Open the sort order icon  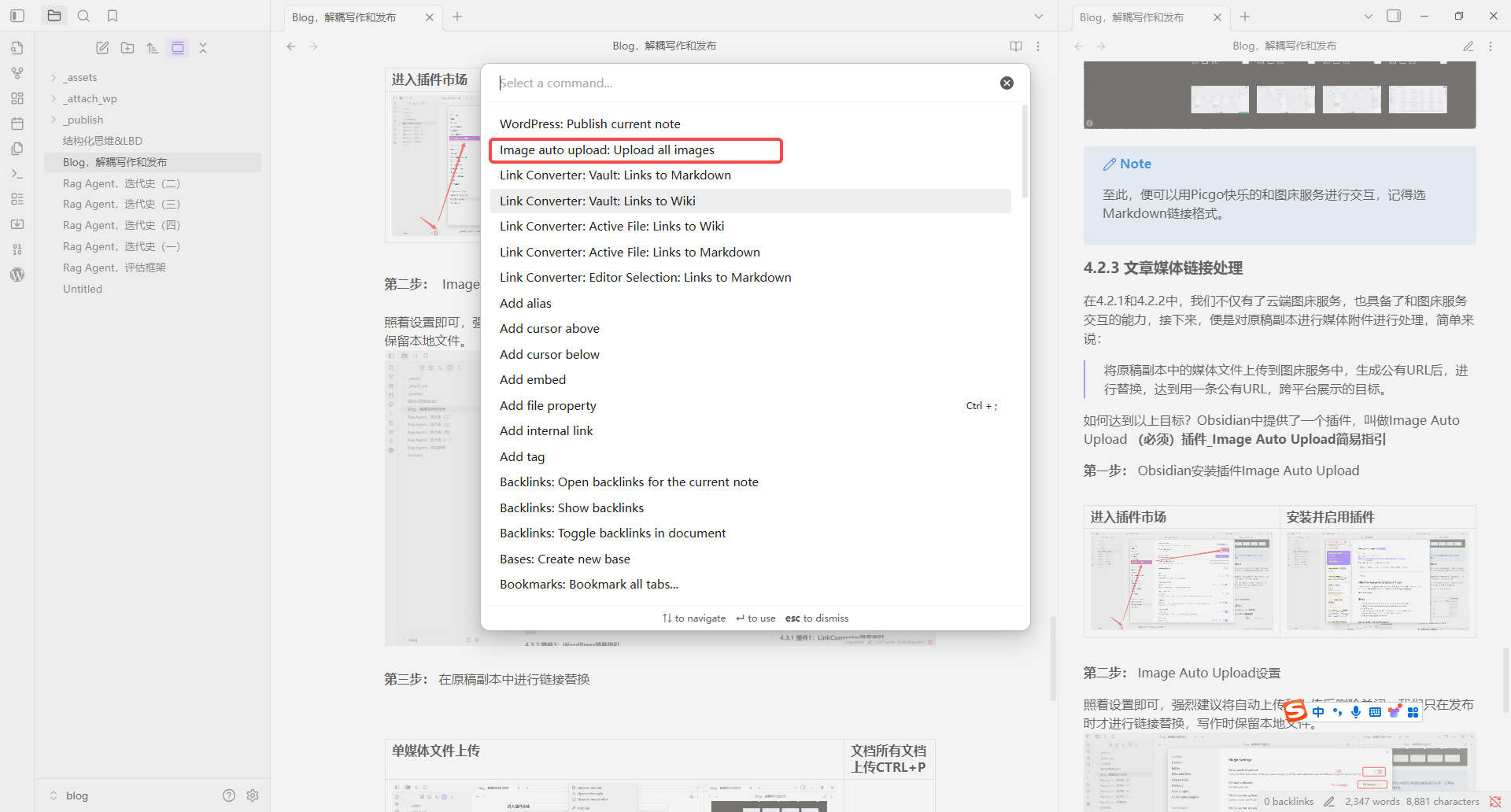(x=153, y=48)
